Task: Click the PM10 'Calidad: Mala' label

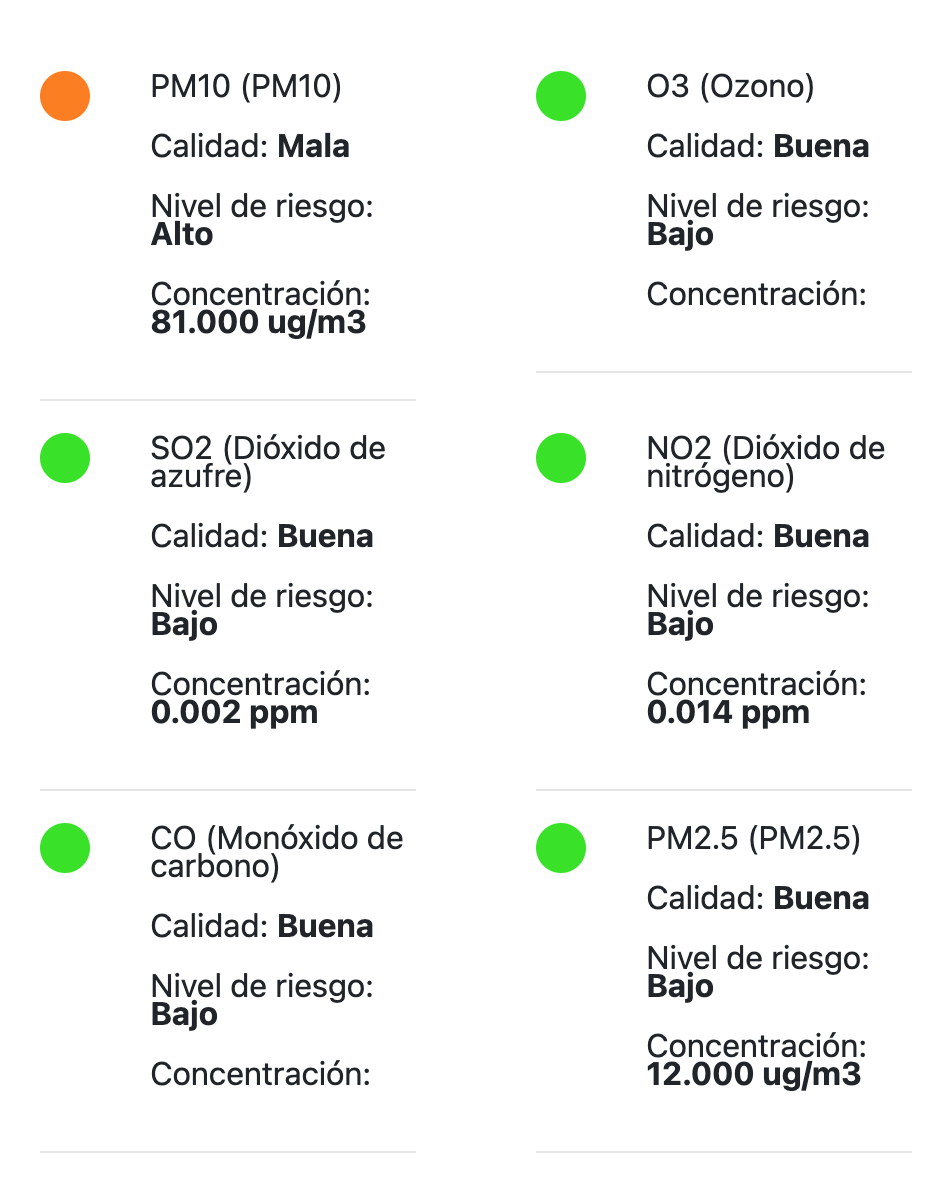Action: pos(250,147)
